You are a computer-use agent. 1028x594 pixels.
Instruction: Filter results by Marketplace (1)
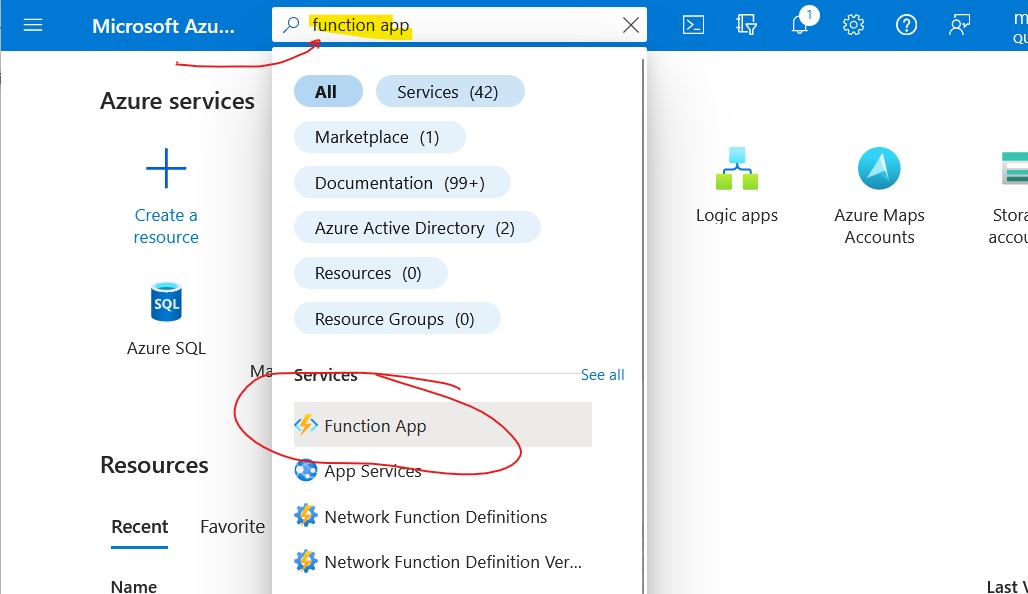pyautogui.click(x=380, y=137)
